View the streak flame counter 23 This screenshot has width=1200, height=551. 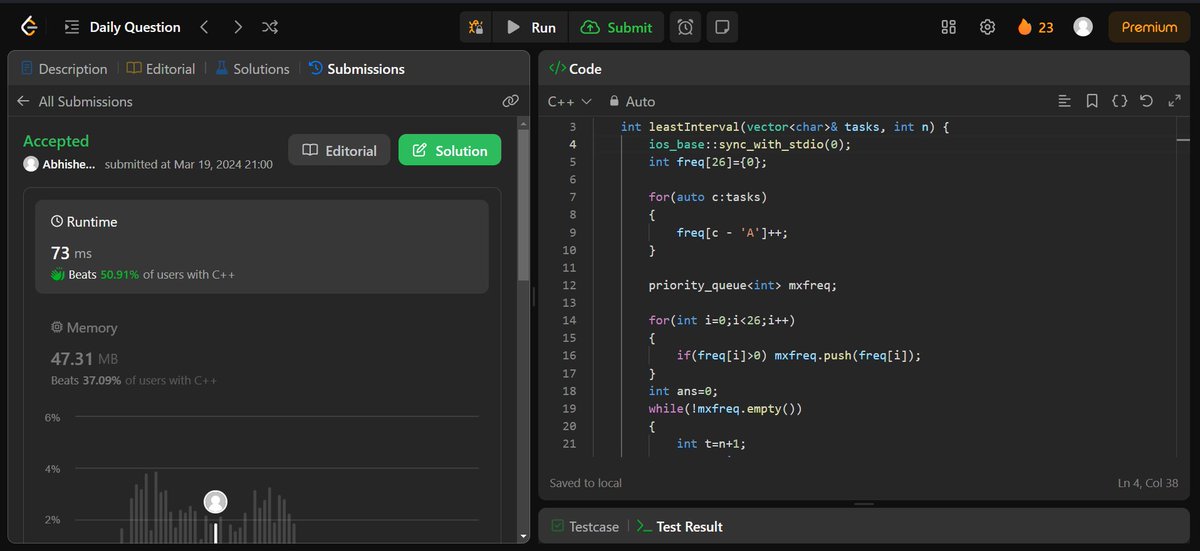1035,27
